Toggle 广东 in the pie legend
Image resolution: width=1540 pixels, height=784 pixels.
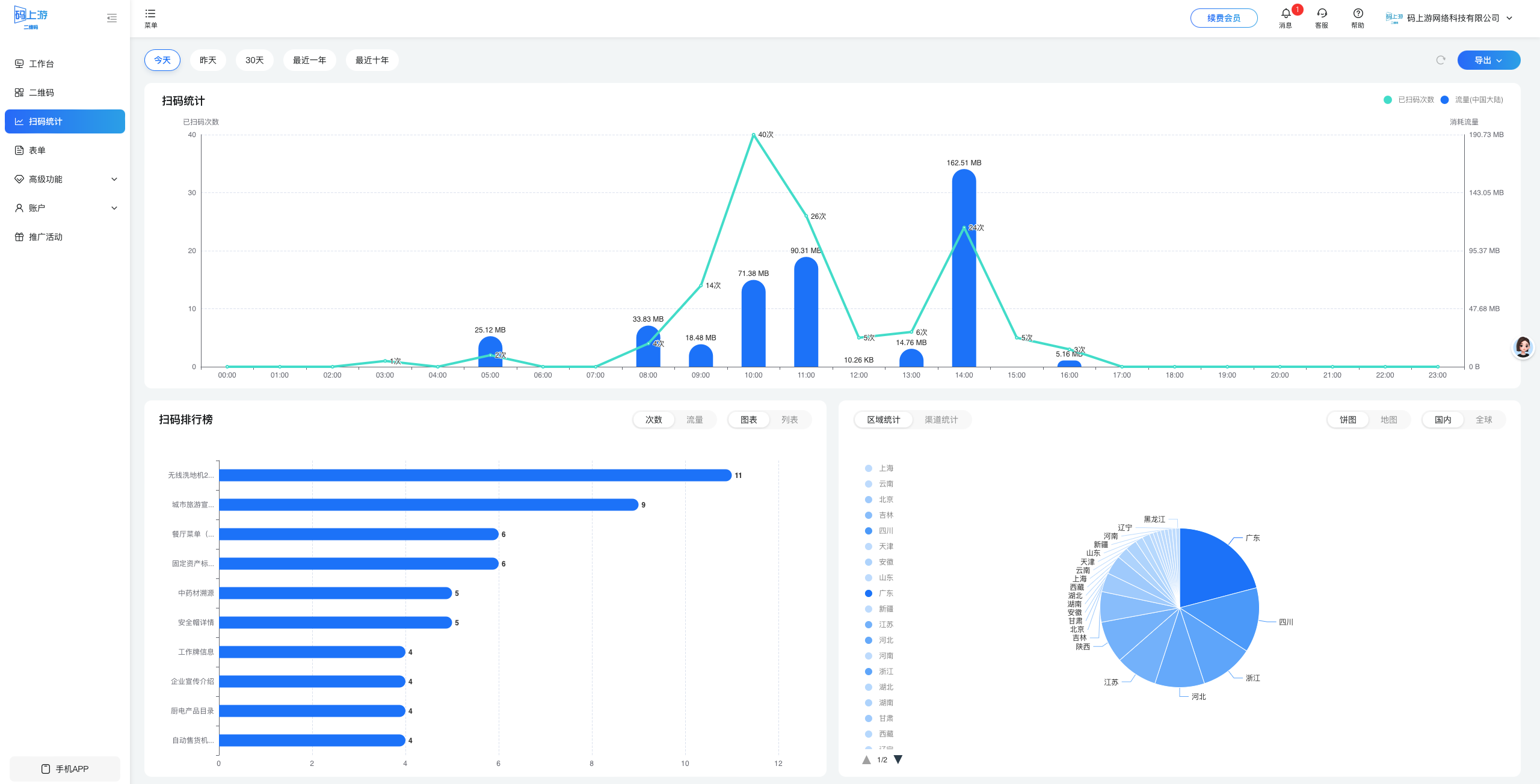coord(879,593)
